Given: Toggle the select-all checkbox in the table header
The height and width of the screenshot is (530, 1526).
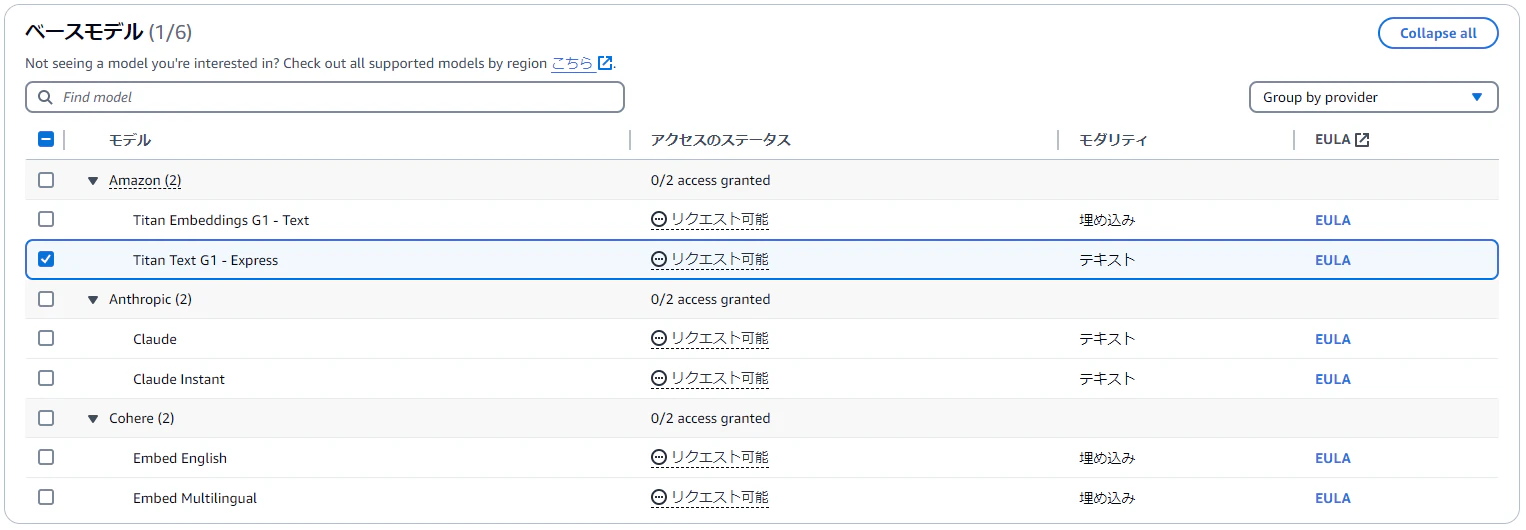Looking at the screenshot, I should [x=46, y=140].
